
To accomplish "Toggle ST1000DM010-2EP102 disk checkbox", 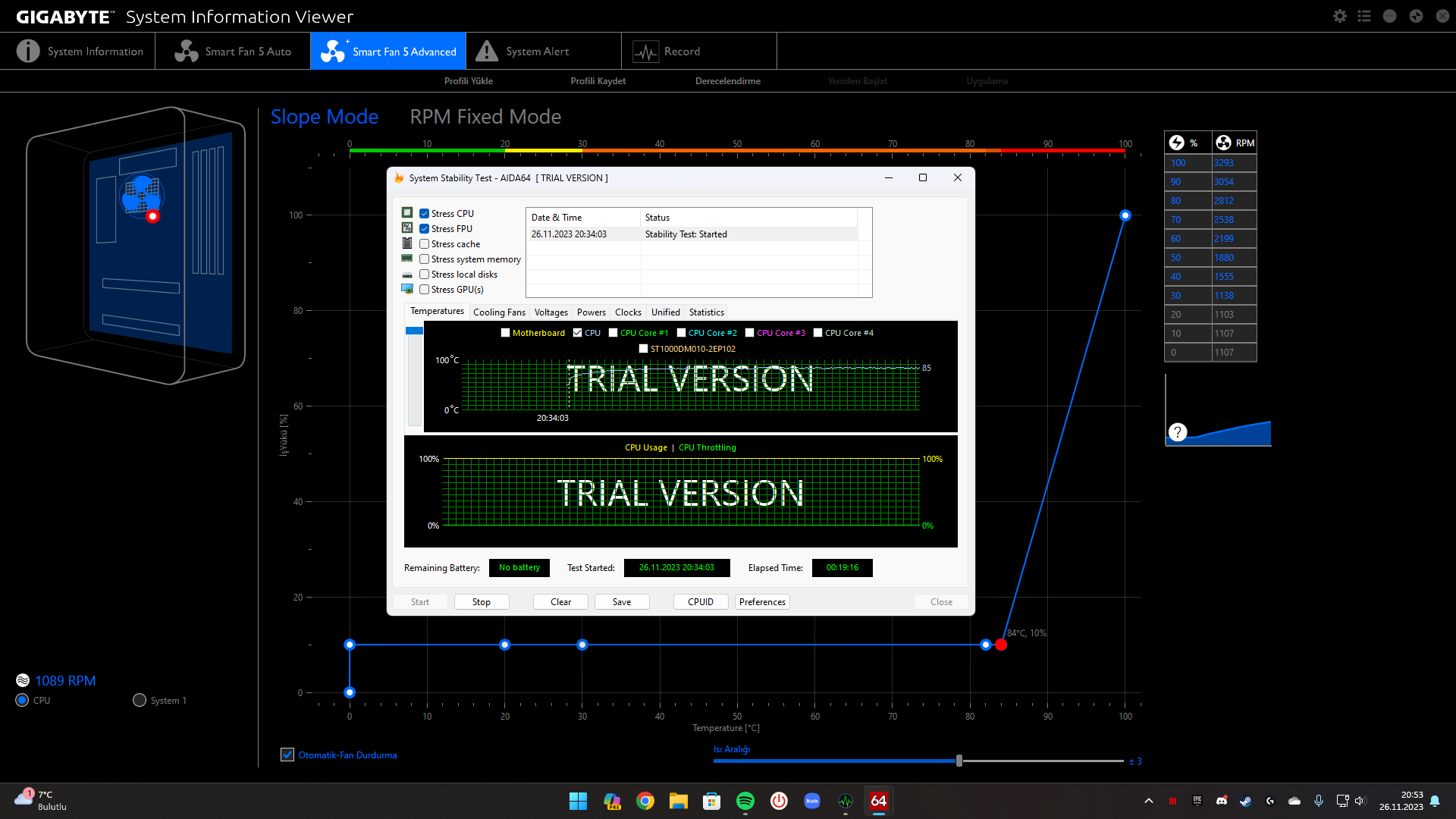I will [x=644, y=349].
